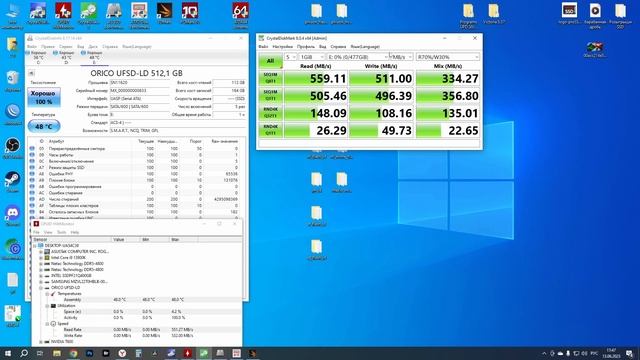
Task: Open the 1GiB test size dropdown
Action: coord(312,57)
